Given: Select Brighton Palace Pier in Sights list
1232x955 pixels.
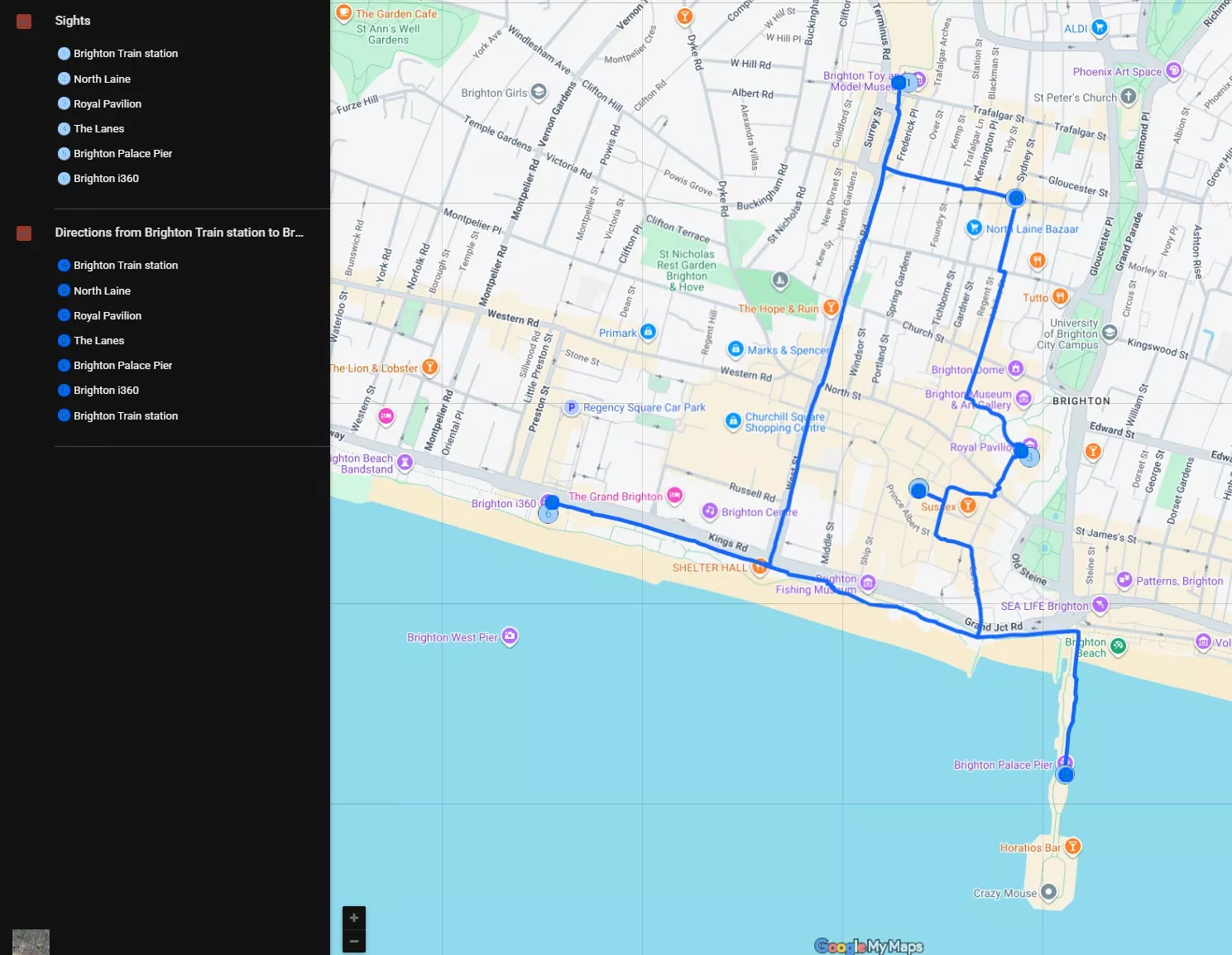Looking at the screenshot, I should (122, 153).
